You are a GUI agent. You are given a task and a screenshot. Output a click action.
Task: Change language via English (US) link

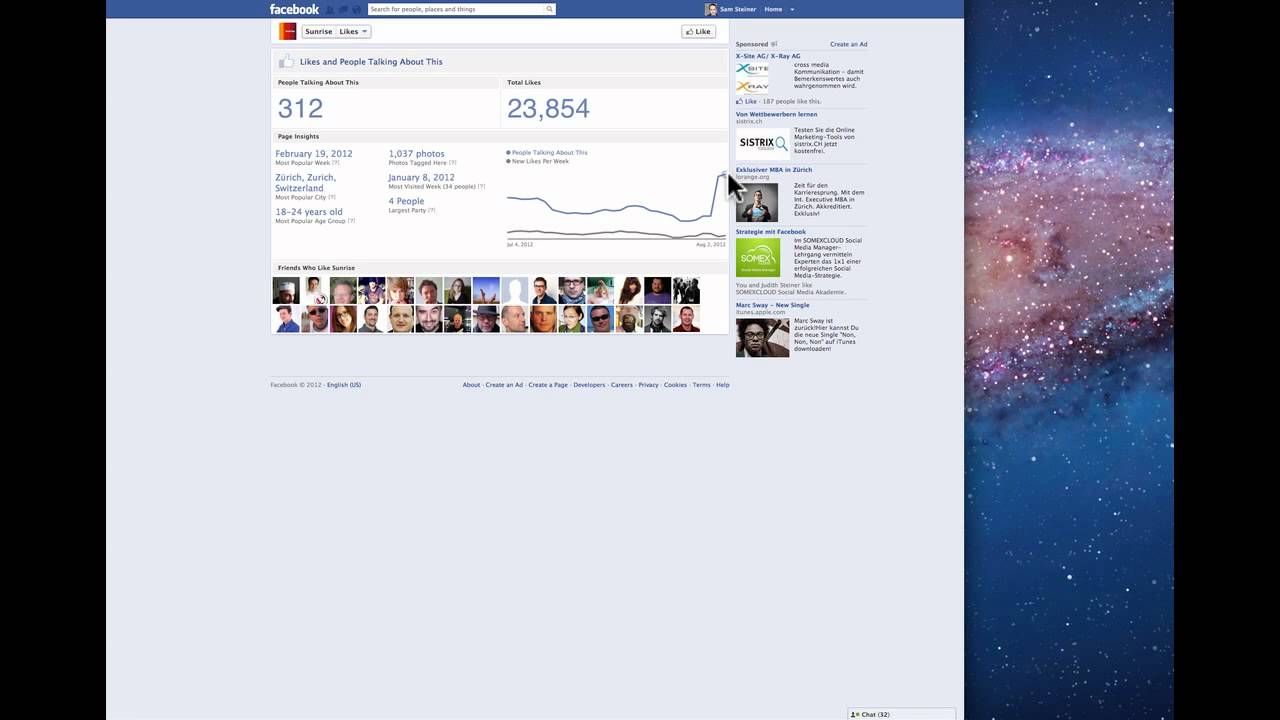click(344, 385)
